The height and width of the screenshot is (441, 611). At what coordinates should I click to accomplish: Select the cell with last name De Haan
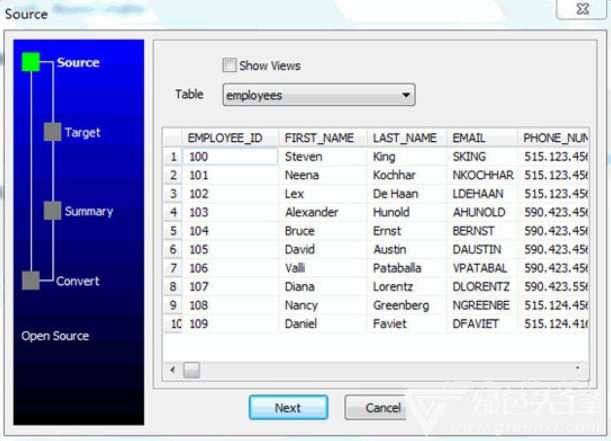(x=407, y=194)
